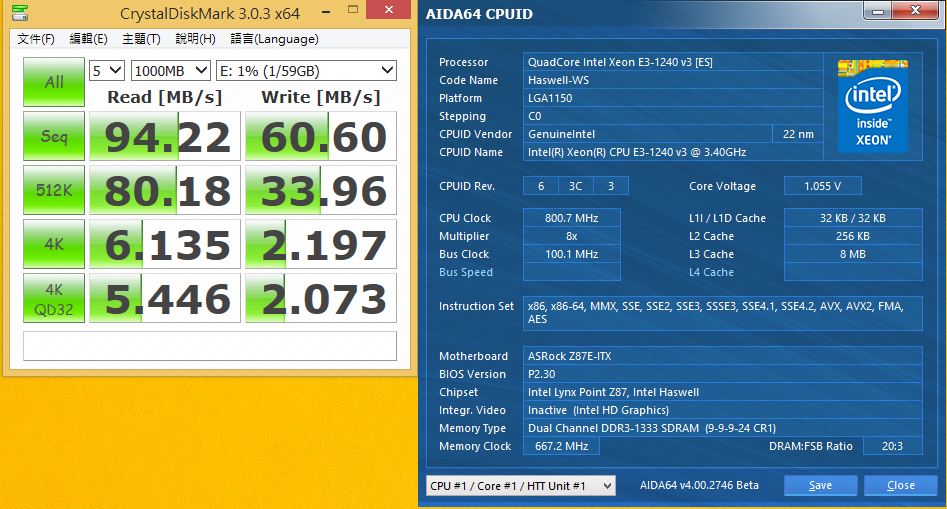Click the 4K write value 2.197
Image resolution: width=947 pixels, height=509 pixels.
point(321,244)
